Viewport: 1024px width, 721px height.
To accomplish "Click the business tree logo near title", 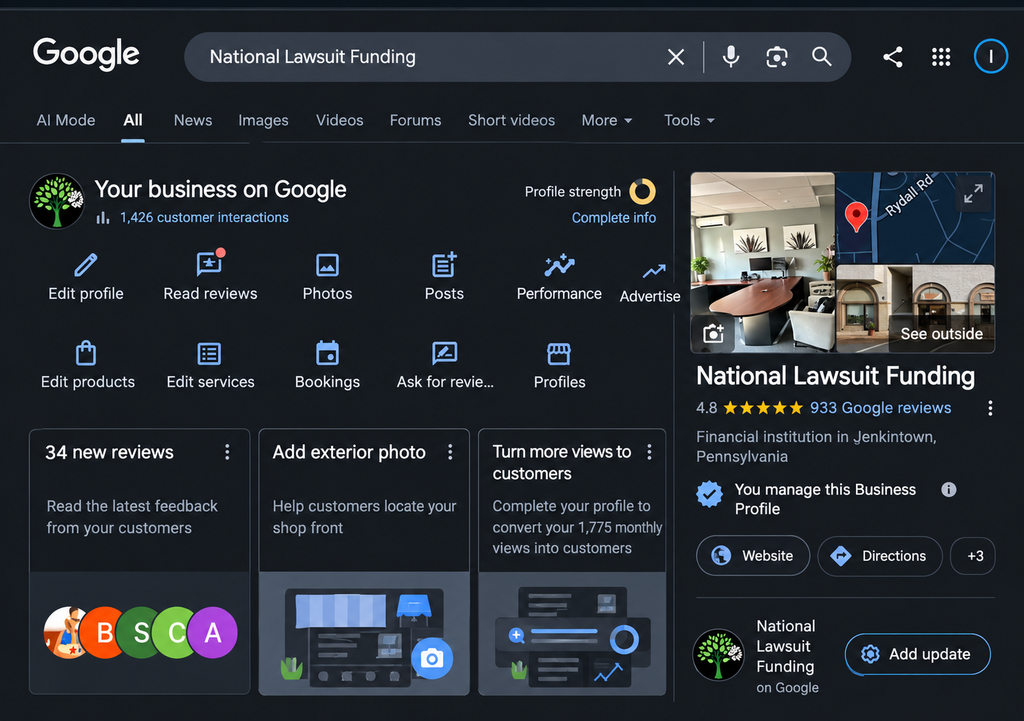I will tap(57, 201).
